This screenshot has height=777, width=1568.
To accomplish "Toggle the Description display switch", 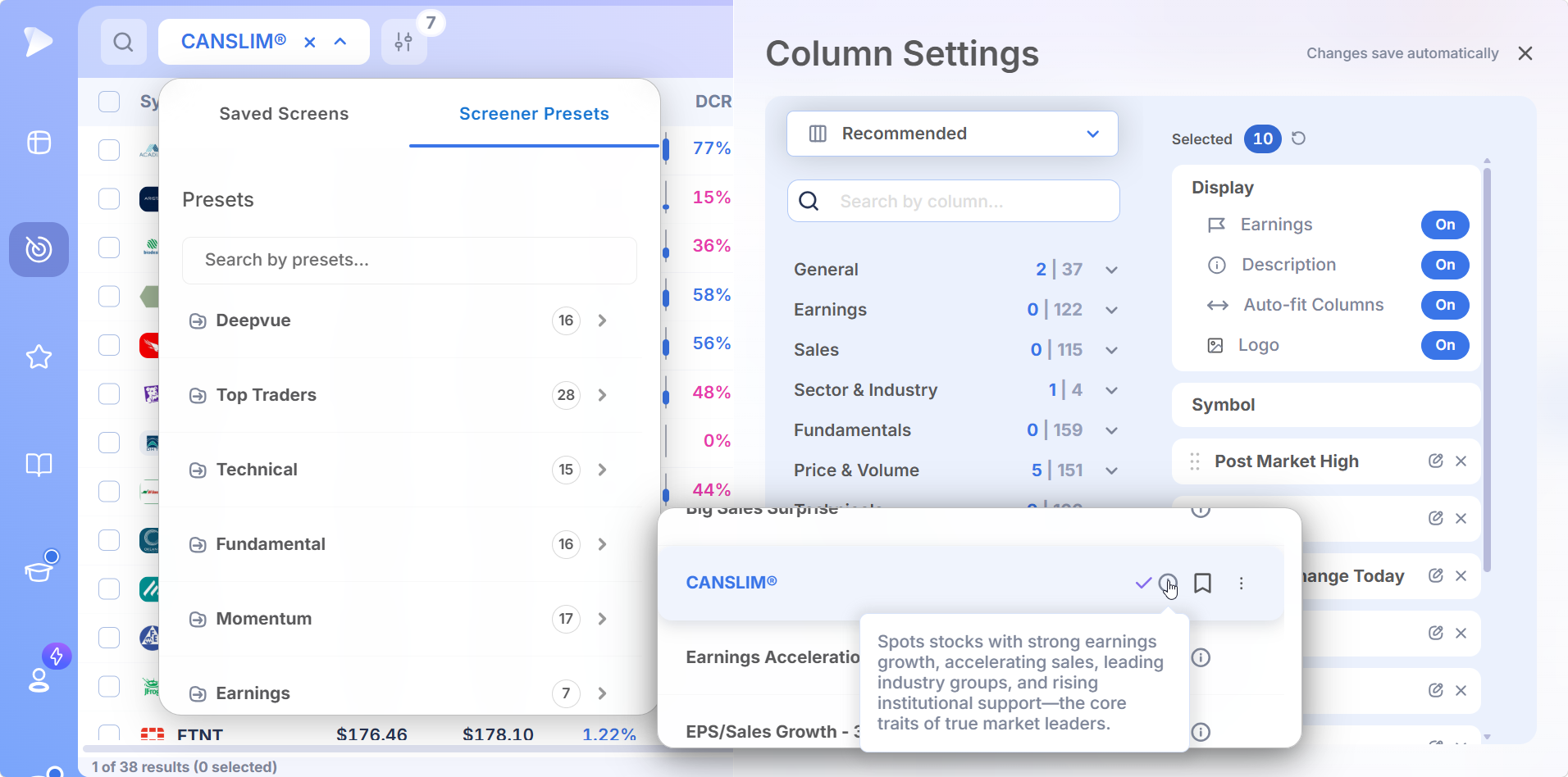I will click(1445, 265).
